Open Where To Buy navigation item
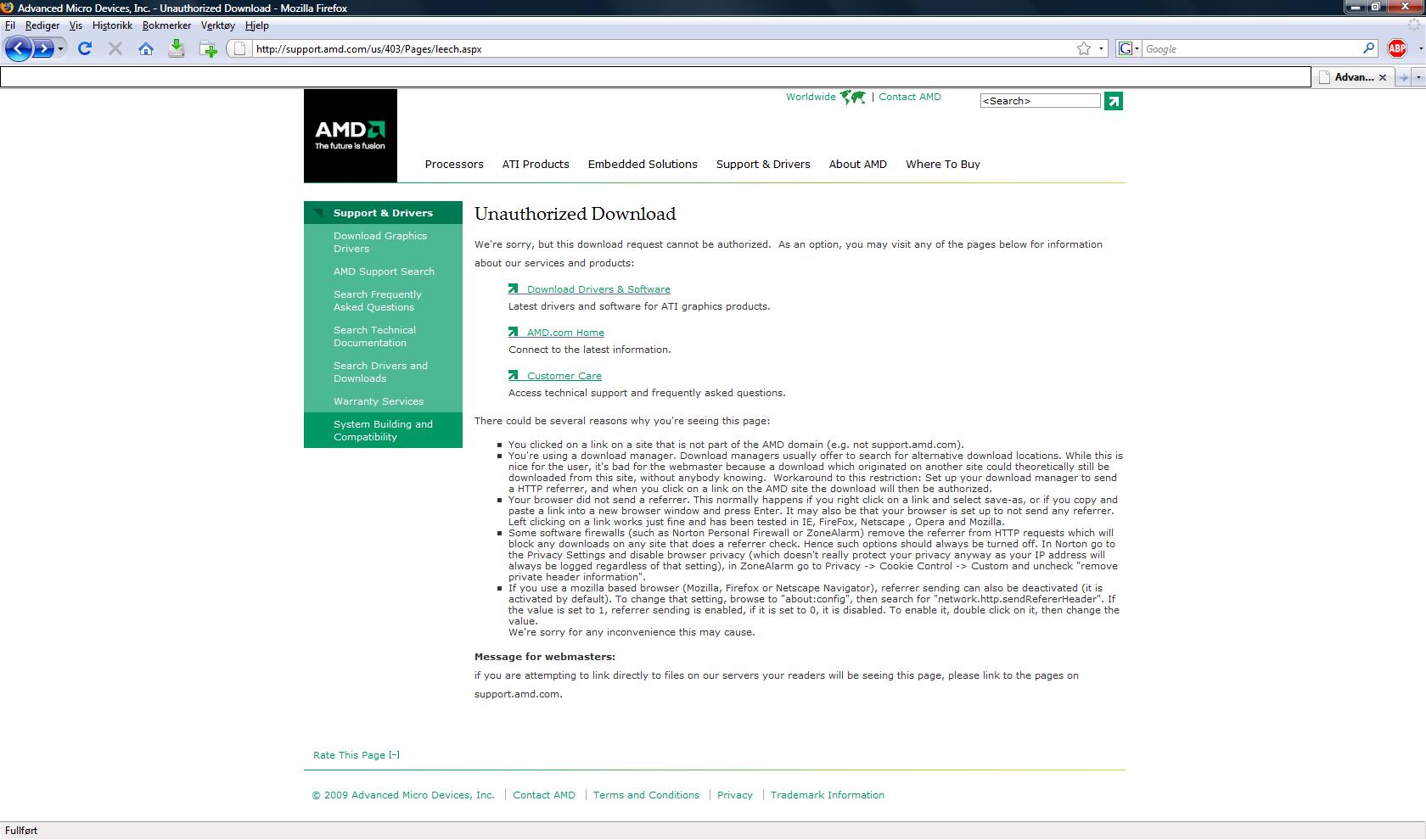The image size is (1426, 840). pyautogui.click(x=943, y=165)
